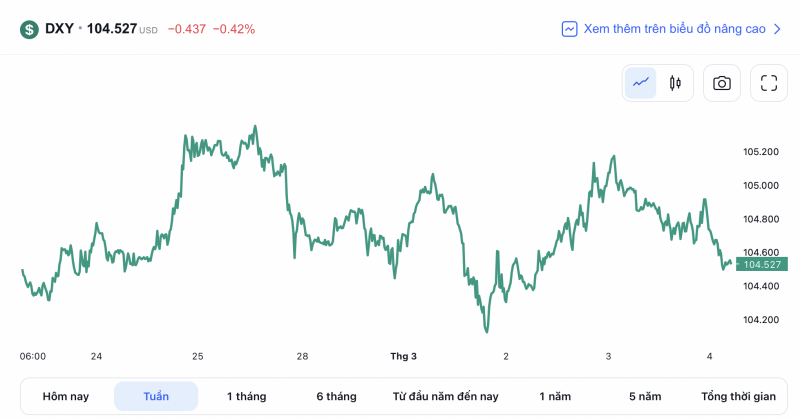Click the DXY symbol name

pyautogui.click(x=59, y=29)
